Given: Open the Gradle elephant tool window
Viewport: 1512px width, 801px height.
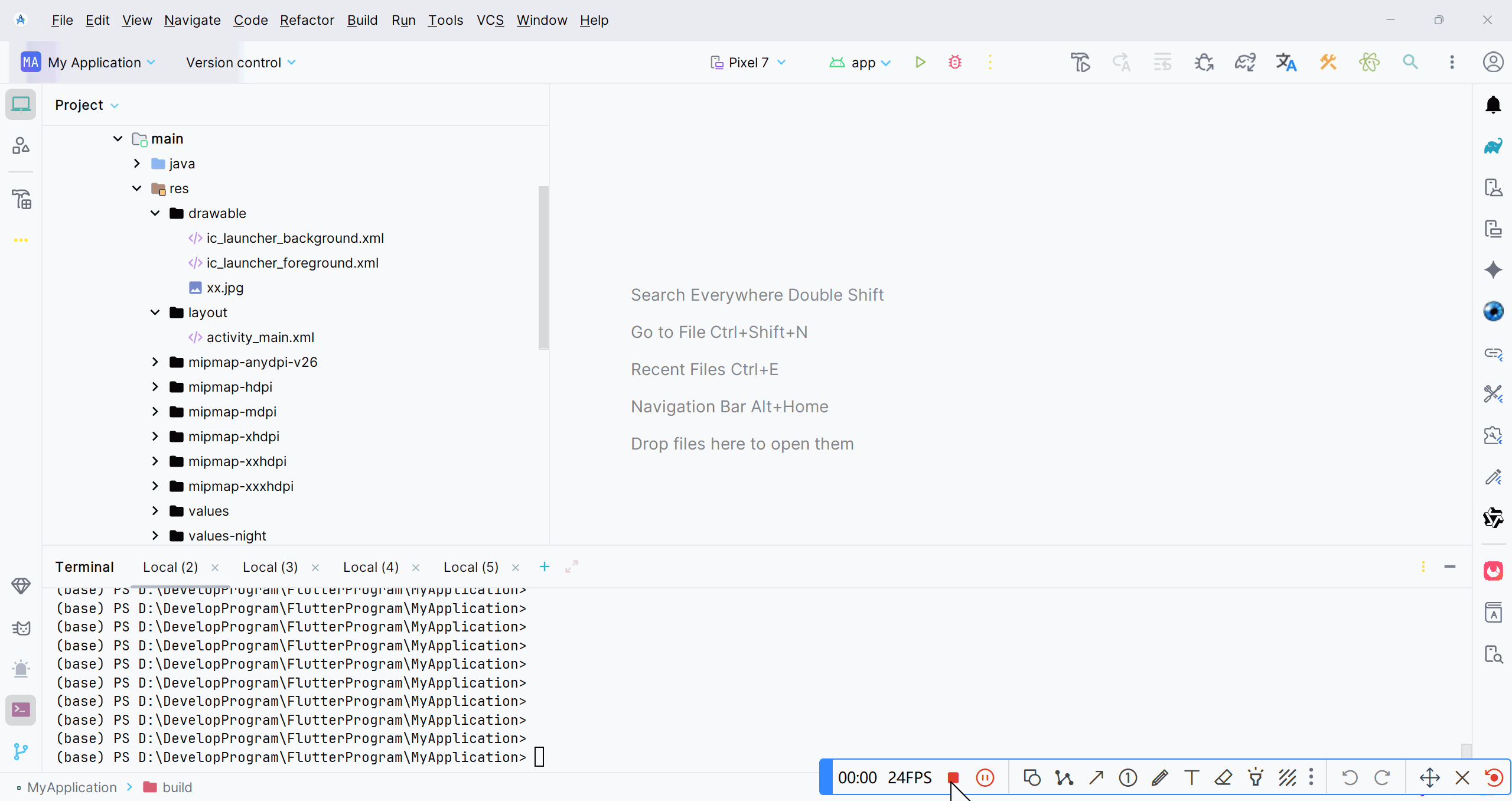Looking at the screenshot, I should coord(1493,146).
